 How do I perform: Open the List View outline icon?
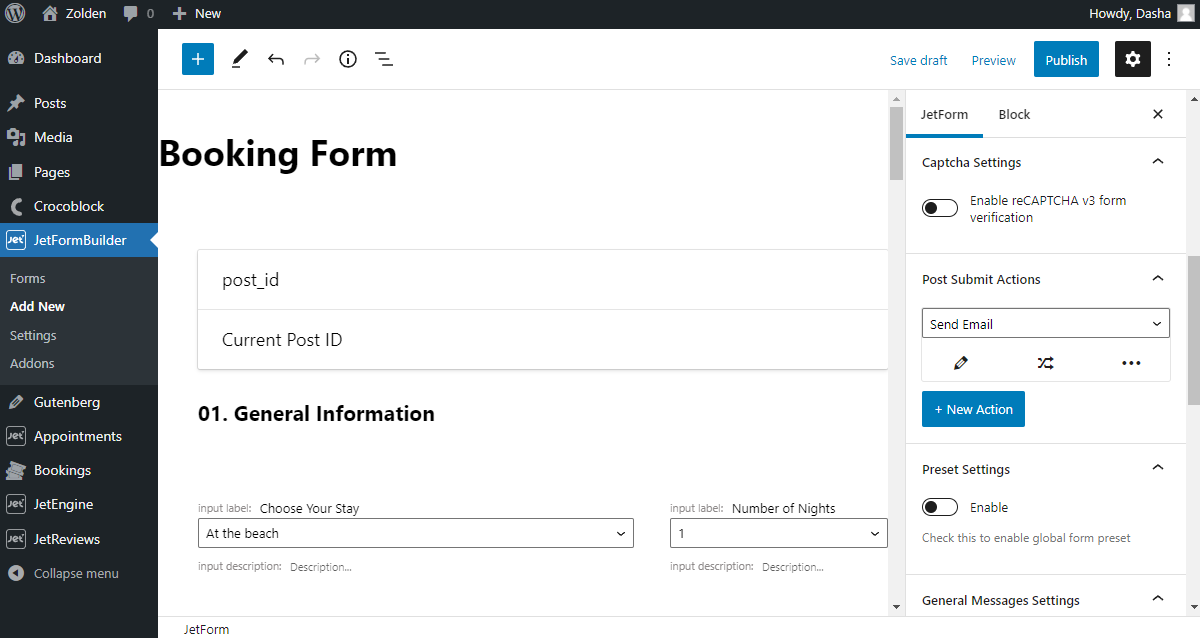(x=384, y=59)
